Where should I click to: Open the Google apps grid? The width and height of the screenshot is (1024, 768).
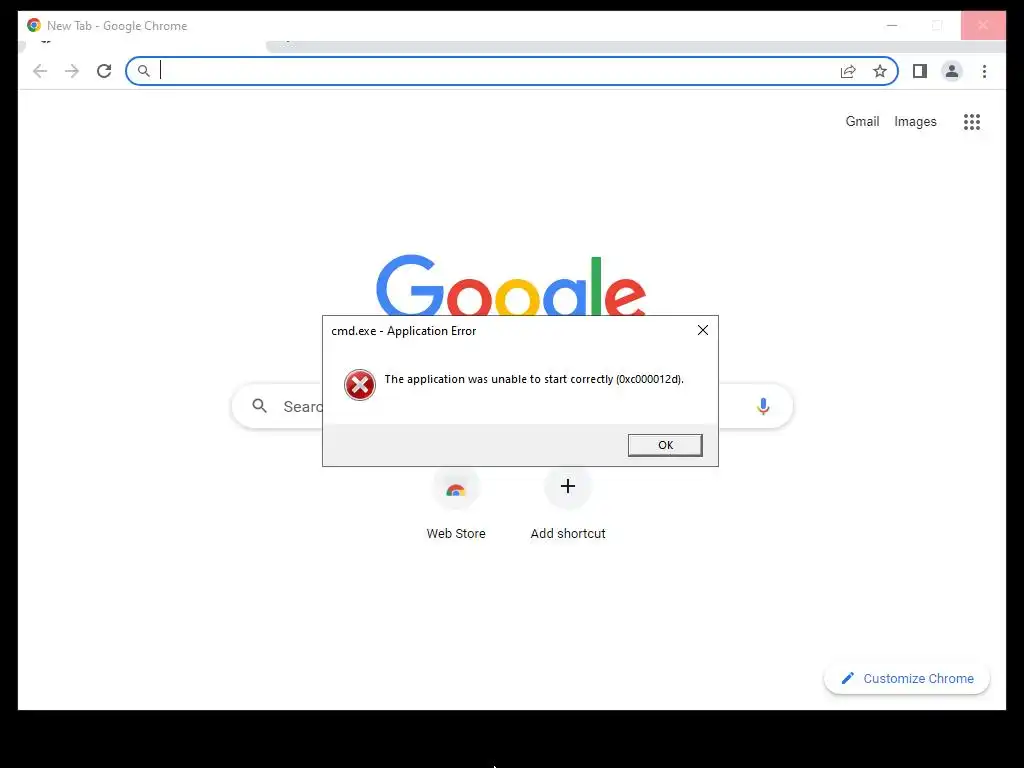(x=972, y=121)
